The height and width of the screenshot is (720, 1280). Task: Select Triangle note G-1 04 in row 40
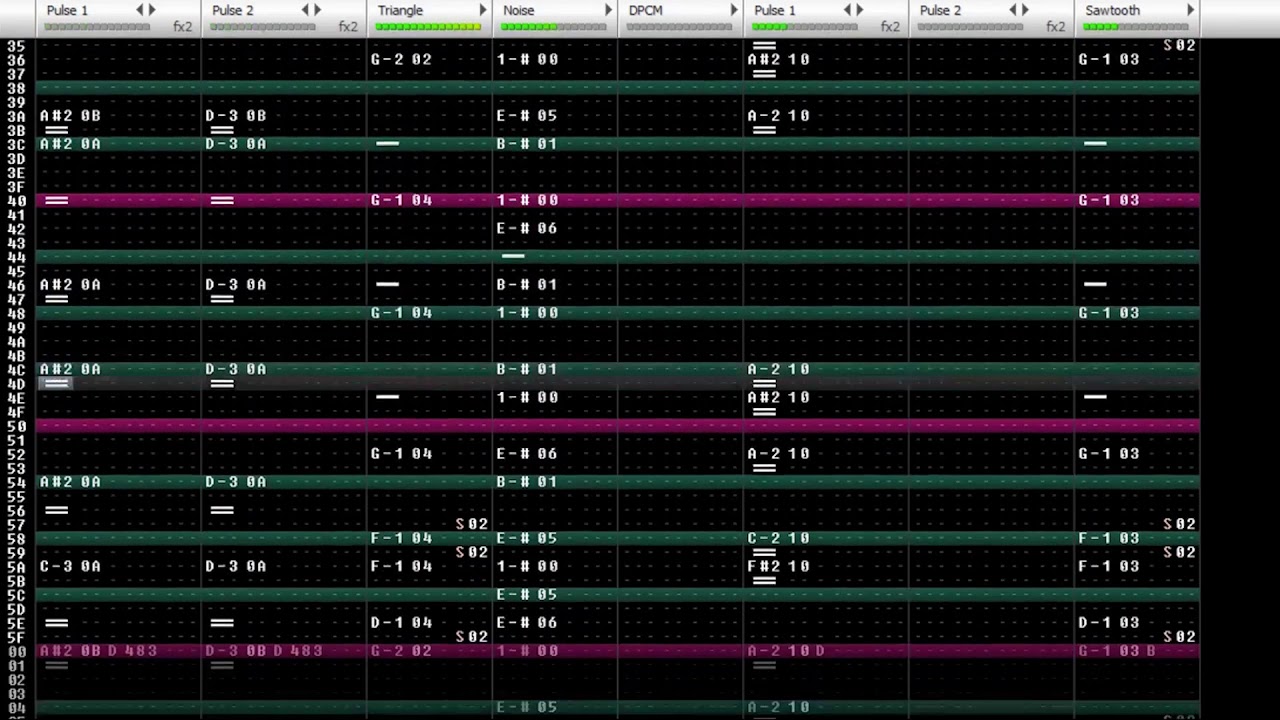point(401,200)
